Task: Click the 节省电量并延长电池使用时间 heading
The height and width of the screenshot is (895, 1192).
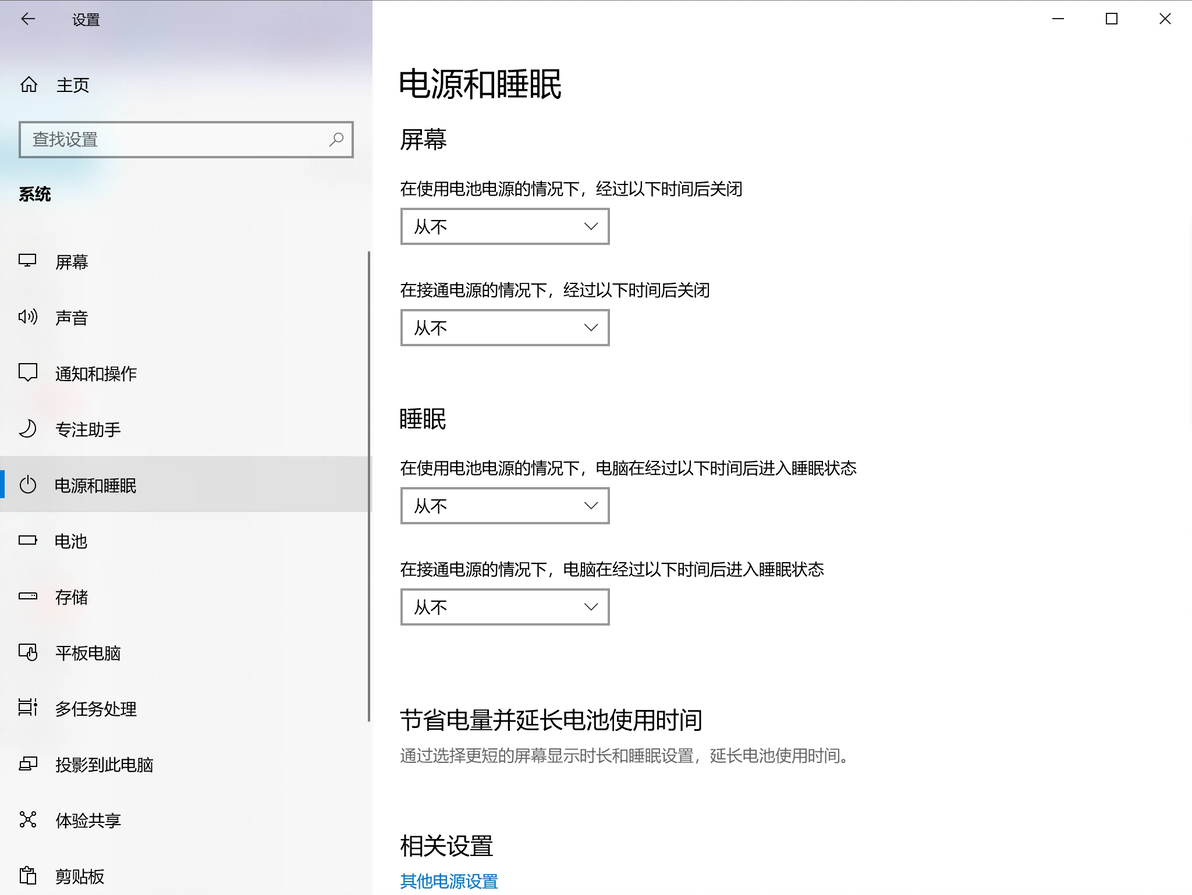Action: pyautogui.click(x=551, y=719)
